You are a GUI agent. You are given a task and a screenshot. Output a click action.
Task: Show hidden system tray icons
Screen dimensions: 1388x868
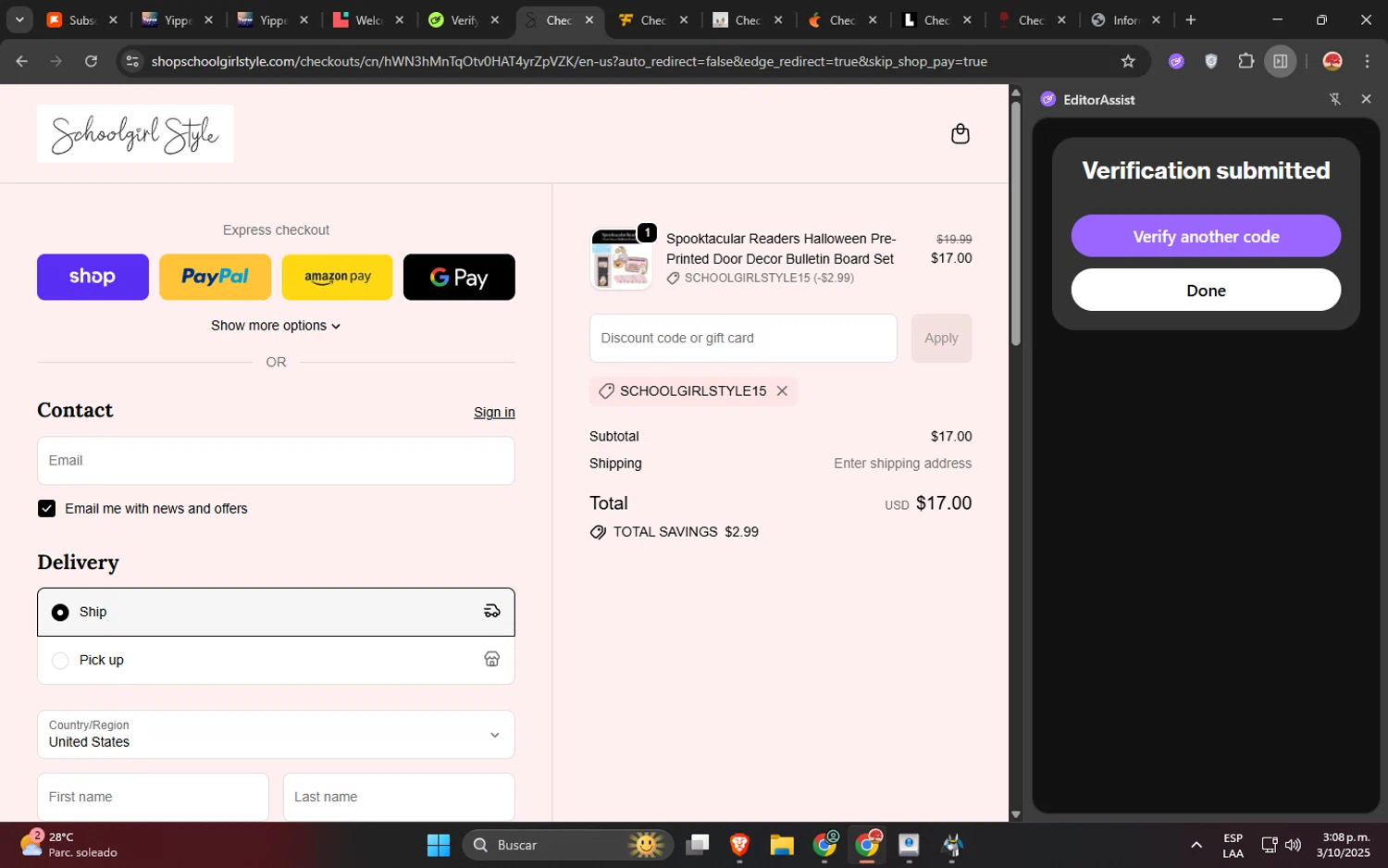click(x=1196, y=845)
